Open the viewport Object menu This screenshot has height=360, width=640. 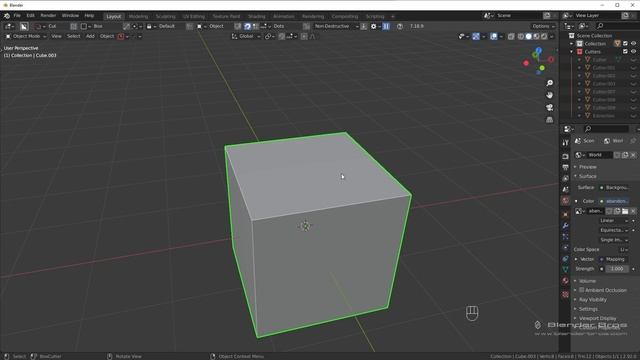[x=107, y=36]
